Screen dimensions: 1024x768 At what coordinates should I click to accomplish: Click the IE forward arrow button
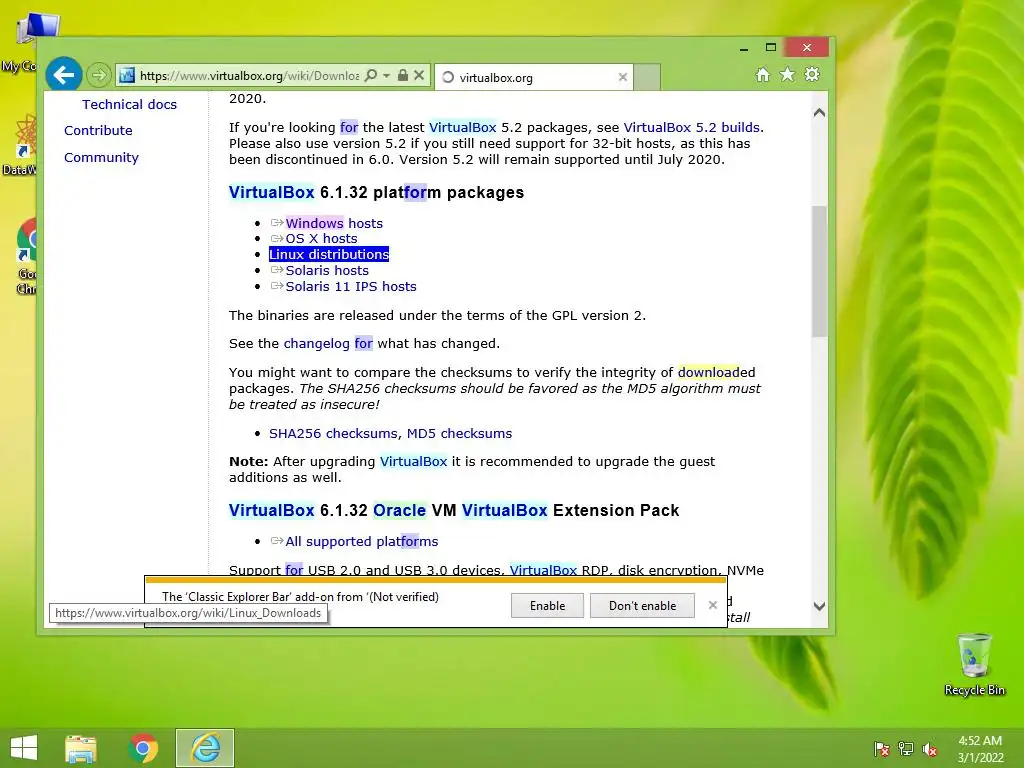pos(99,75)
